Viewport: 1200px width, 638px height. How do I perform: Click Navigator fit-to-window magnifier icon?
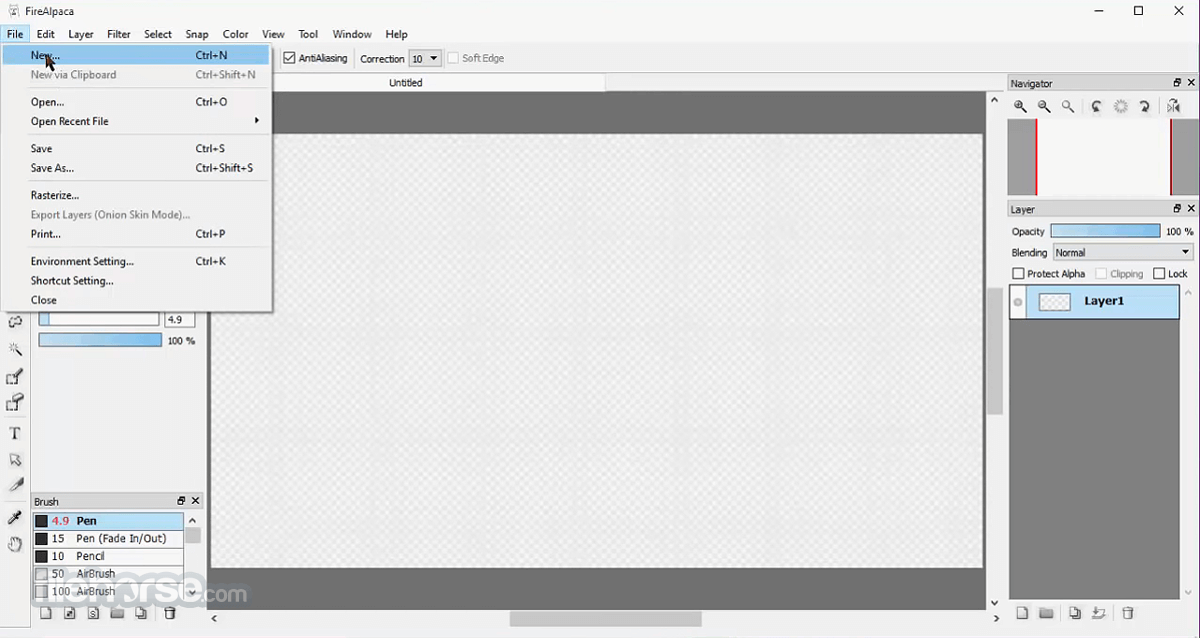point(1068,106)
